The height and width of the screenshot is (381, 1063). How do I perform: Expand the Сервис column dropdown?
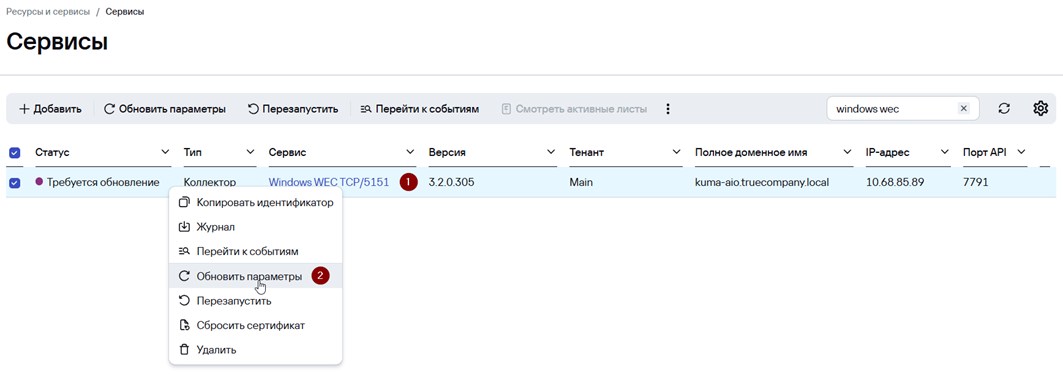coord(410,152)
